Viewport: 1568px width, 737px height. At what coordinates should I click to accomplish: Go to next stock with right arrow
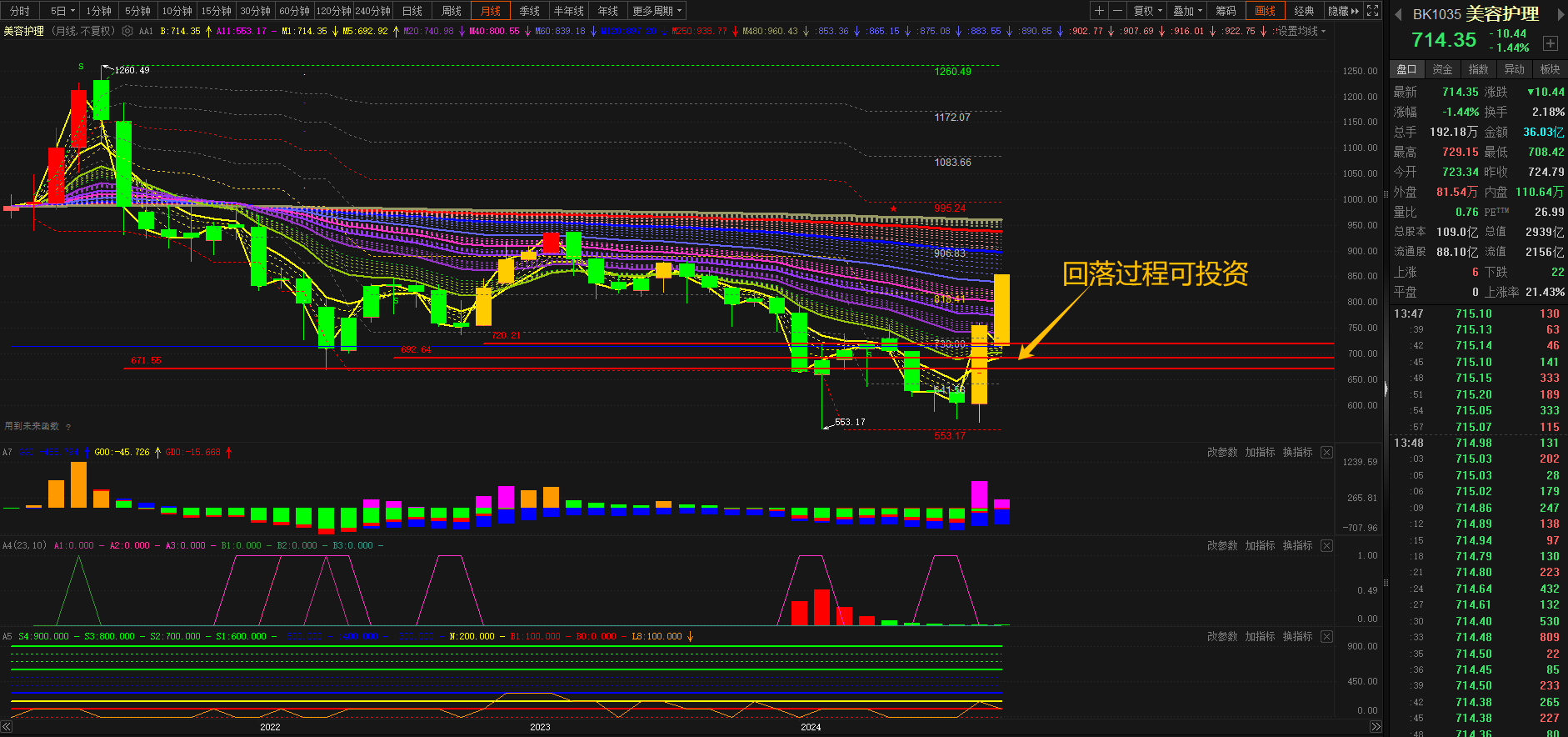[x=1561, y=14]
